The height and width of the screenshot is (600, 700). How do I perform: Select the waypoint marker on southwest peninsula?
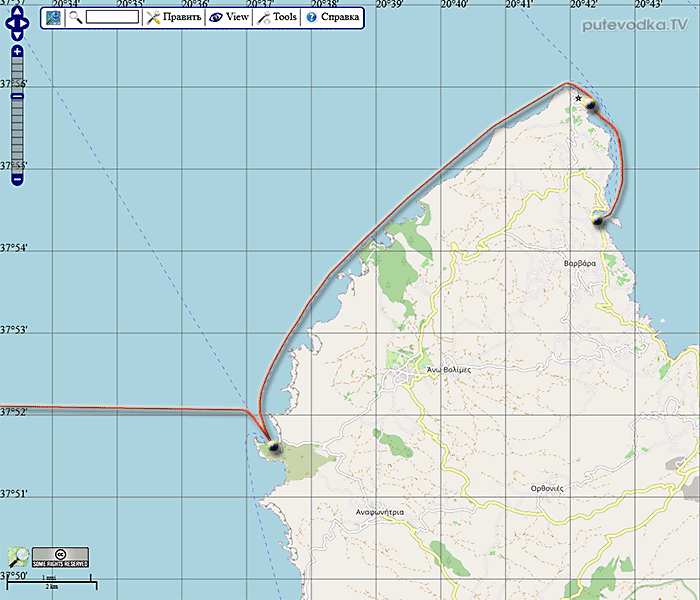coord(273,446)
